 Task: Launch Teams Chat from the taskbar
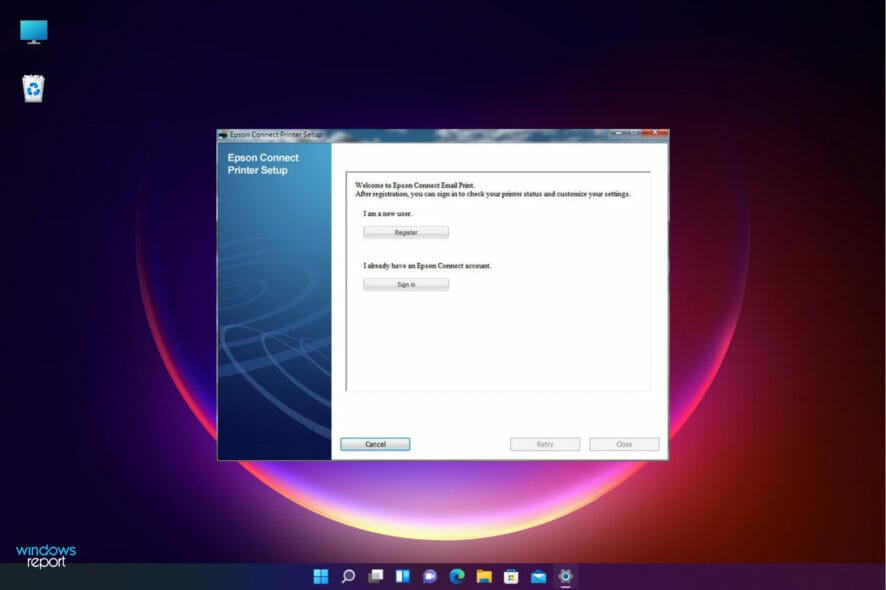[429, 576]
